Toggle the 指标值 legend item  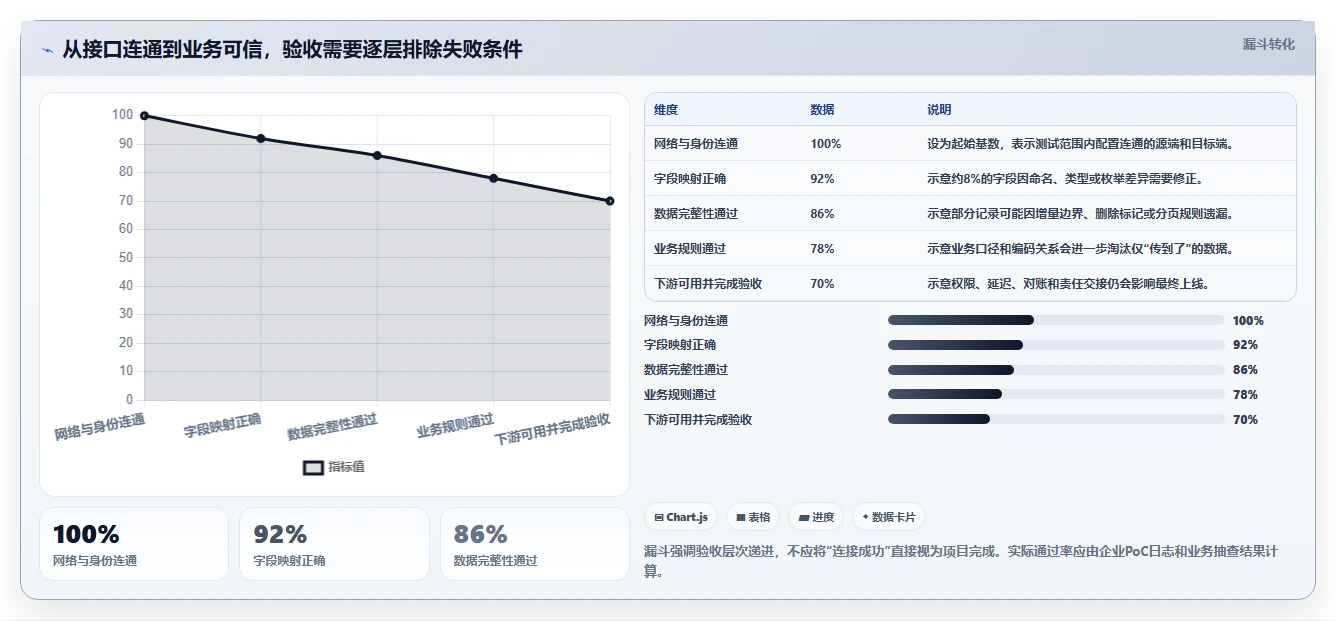tap(334, 467)
